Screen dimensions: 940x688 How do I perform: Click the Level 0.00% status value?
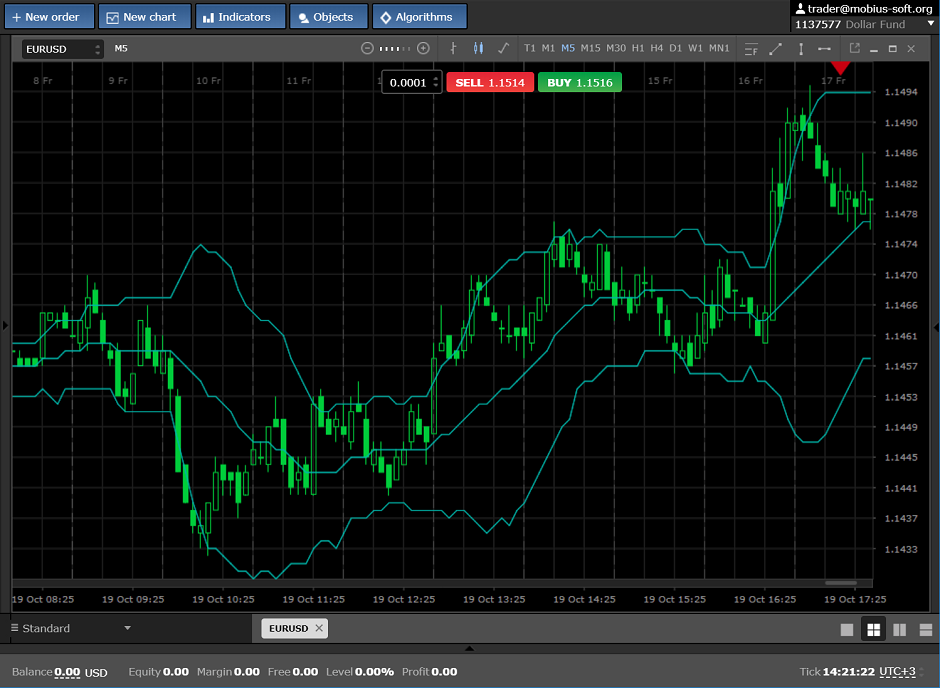click(x=374, y=672)
